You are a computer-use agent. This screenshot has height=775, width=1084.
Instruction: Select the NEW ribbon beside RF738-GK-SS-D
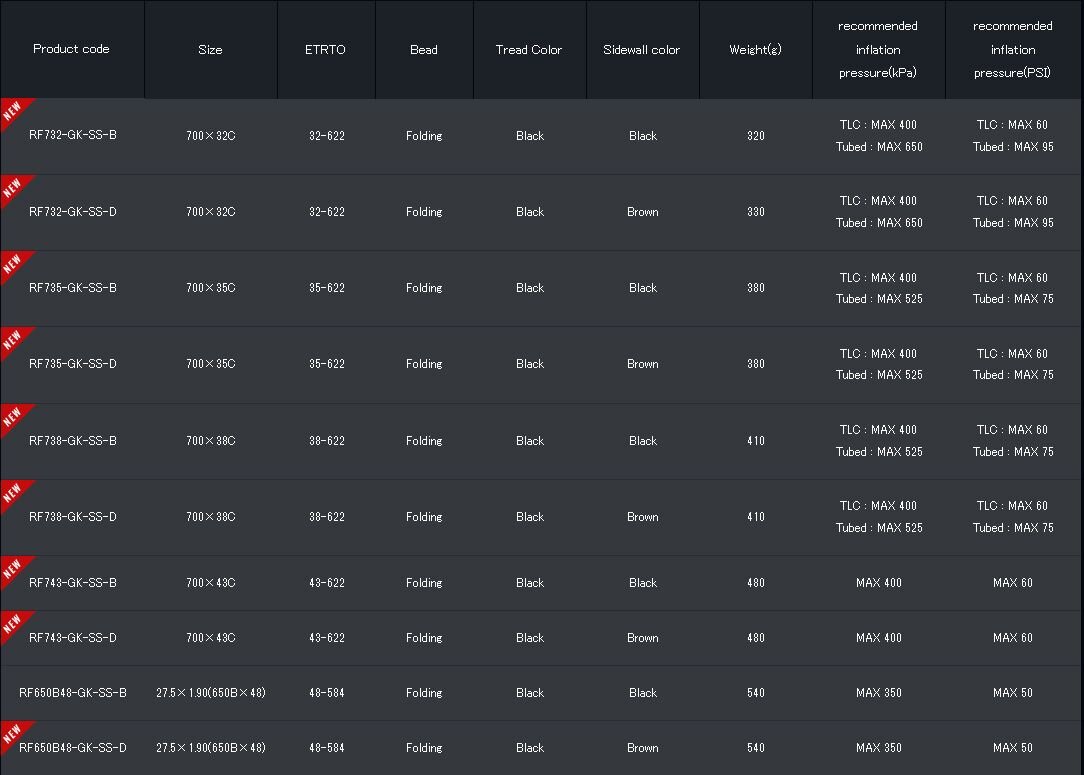tap(13, 493)
